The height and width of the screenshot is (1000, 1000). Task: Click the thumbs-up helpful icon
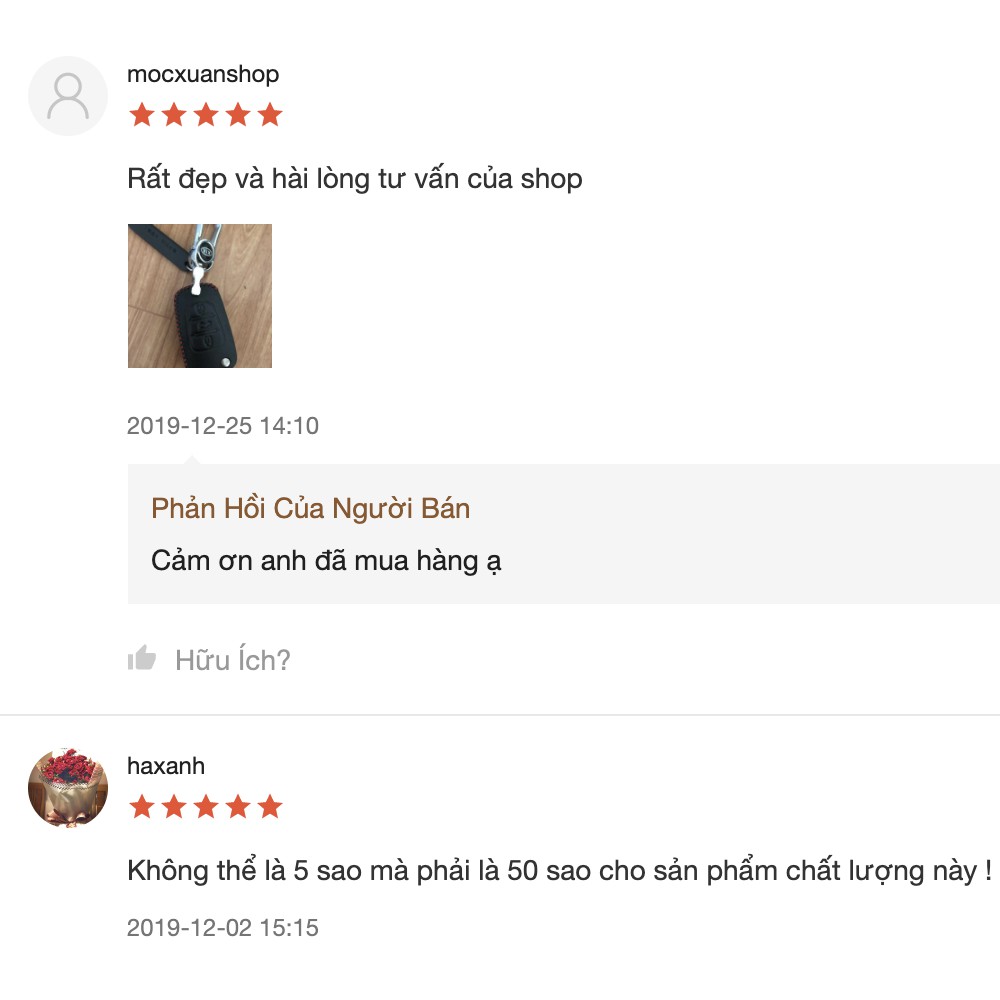pos(142,658)
